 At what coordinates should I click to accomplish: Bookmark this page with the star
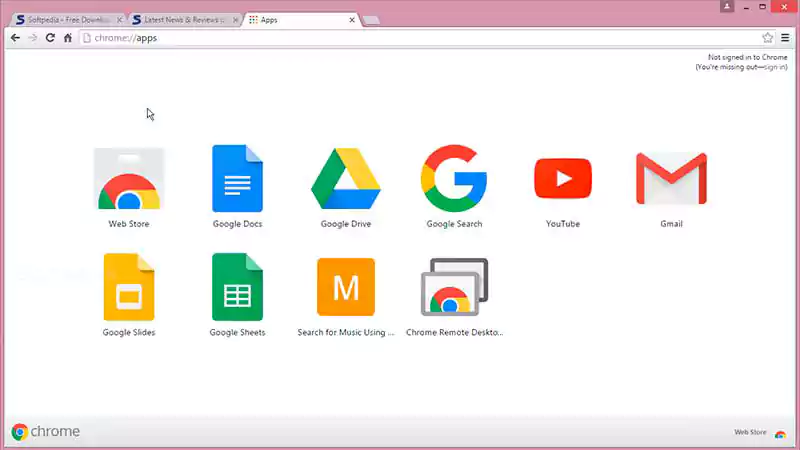767,38
